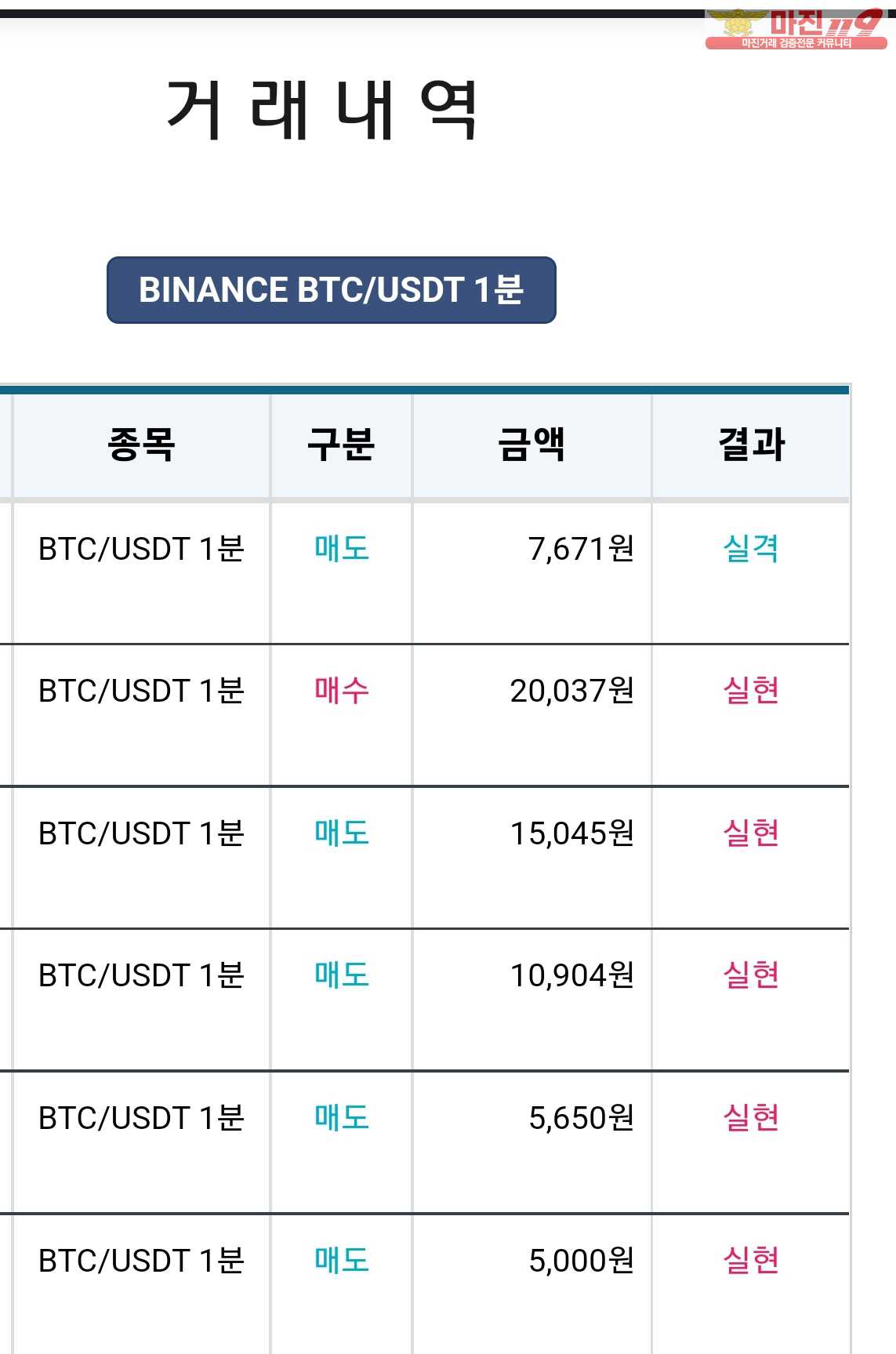Click the 종목 column header
The height and width of the screenshot is (1354, 896).
pos(141,445)
